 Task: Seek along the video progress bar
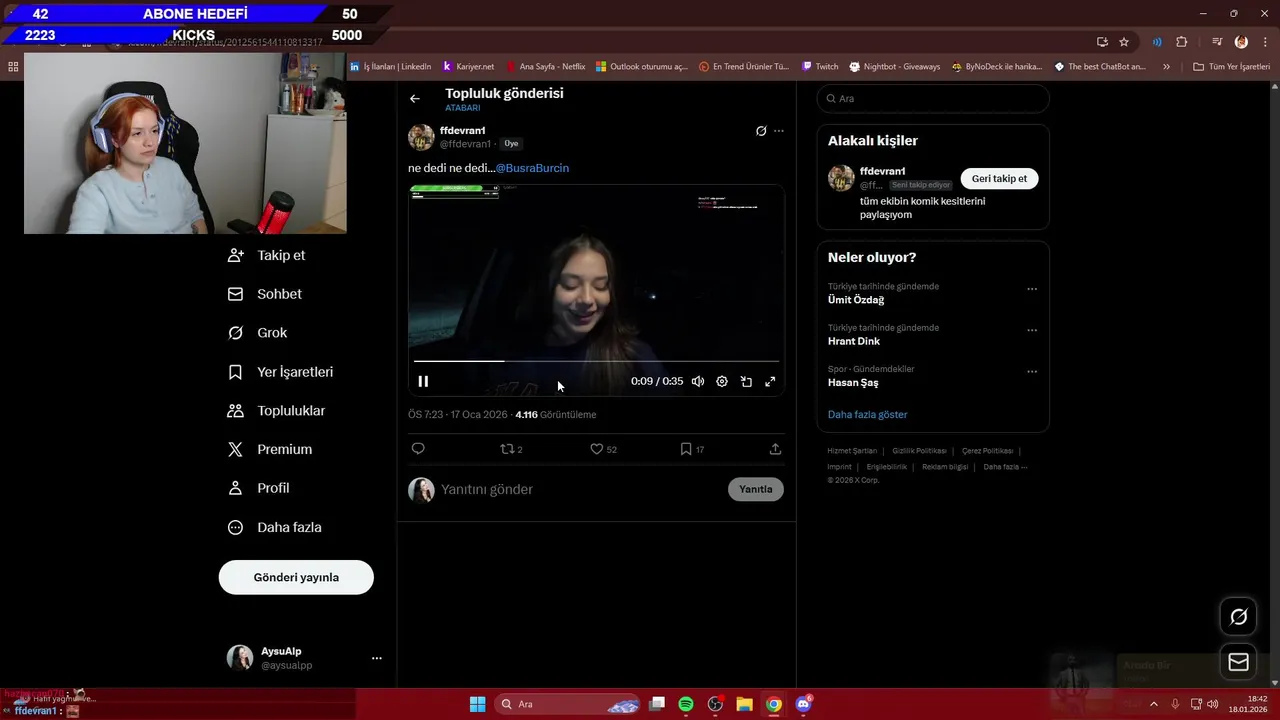coord(596,361)
